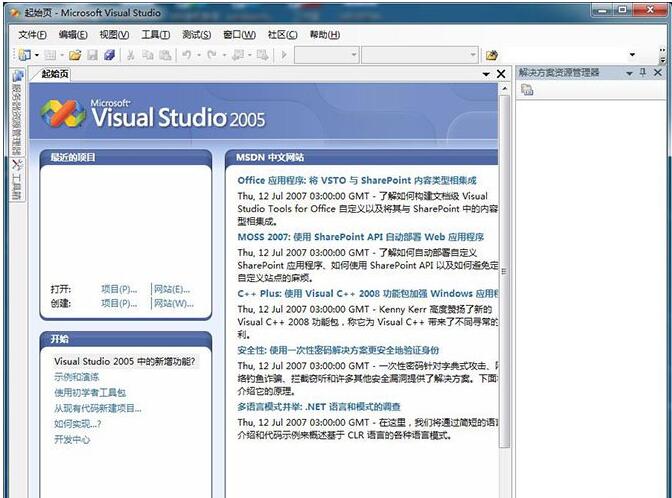Image resolution: width=672 pixels, height=498 pixels.
Task: Open the 编辑(E) menu
Action: tap(73, 35)
